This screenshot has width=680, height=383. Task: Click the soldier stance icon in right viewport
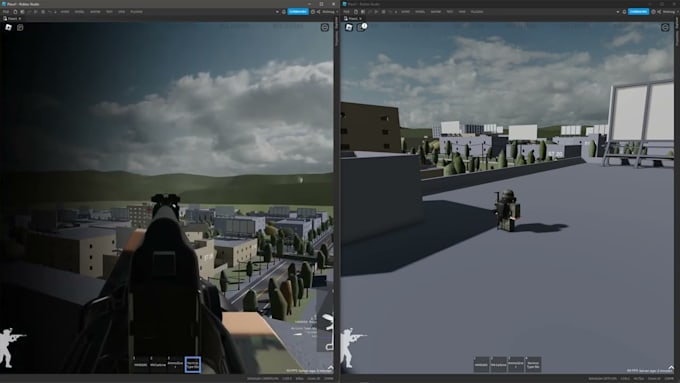(352, 348)
